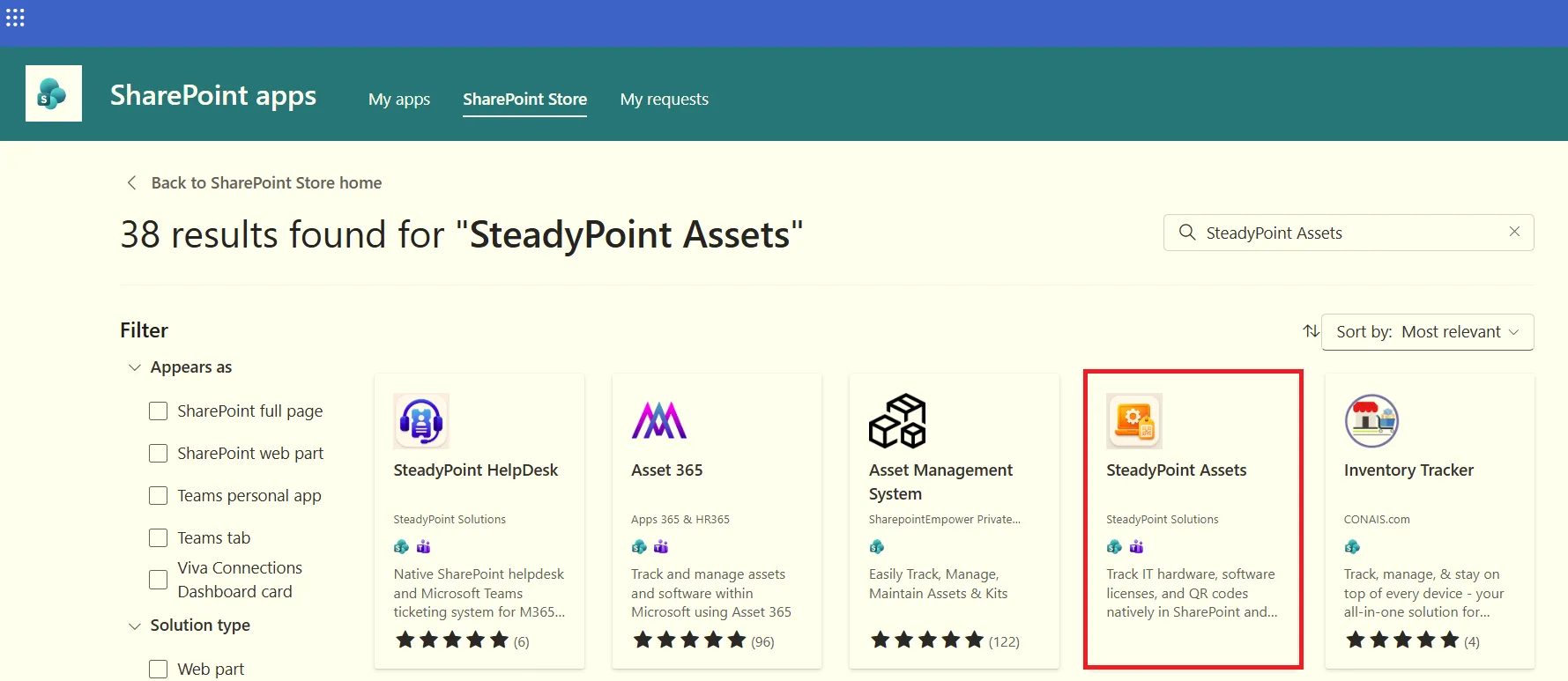This screenshot has height=681, width=1568.
Task: Click the search magnifier icon
Action: (x=1187, y=233)
